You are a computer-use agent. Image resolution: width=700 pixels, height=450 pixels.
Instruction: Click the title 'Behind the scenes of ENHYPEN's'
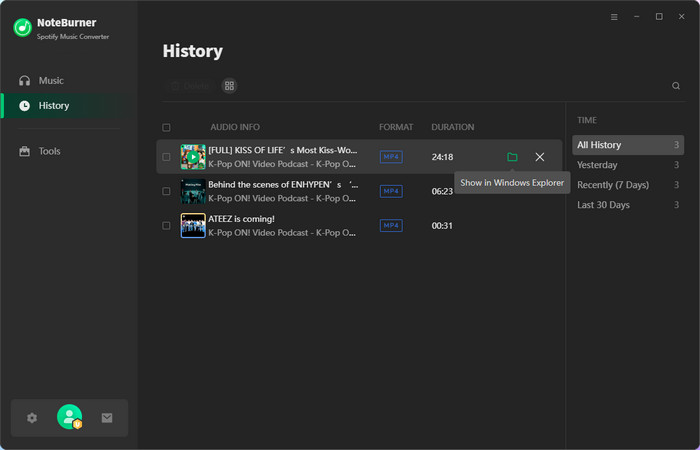point(283,185)
